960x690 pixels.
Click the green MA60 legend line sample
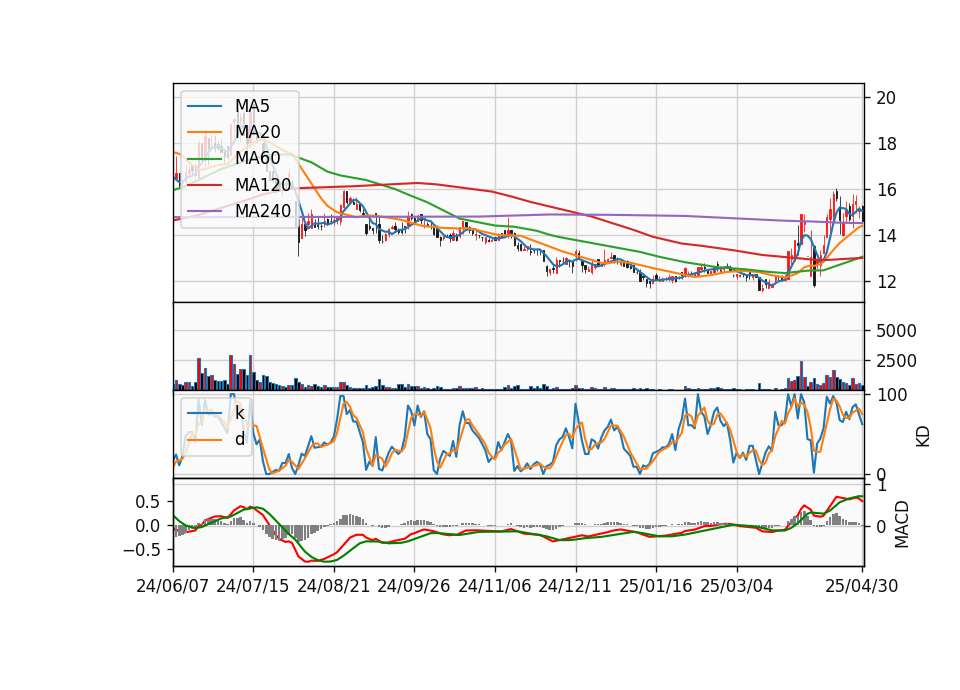pyautogui.click(x=204, y=159)
